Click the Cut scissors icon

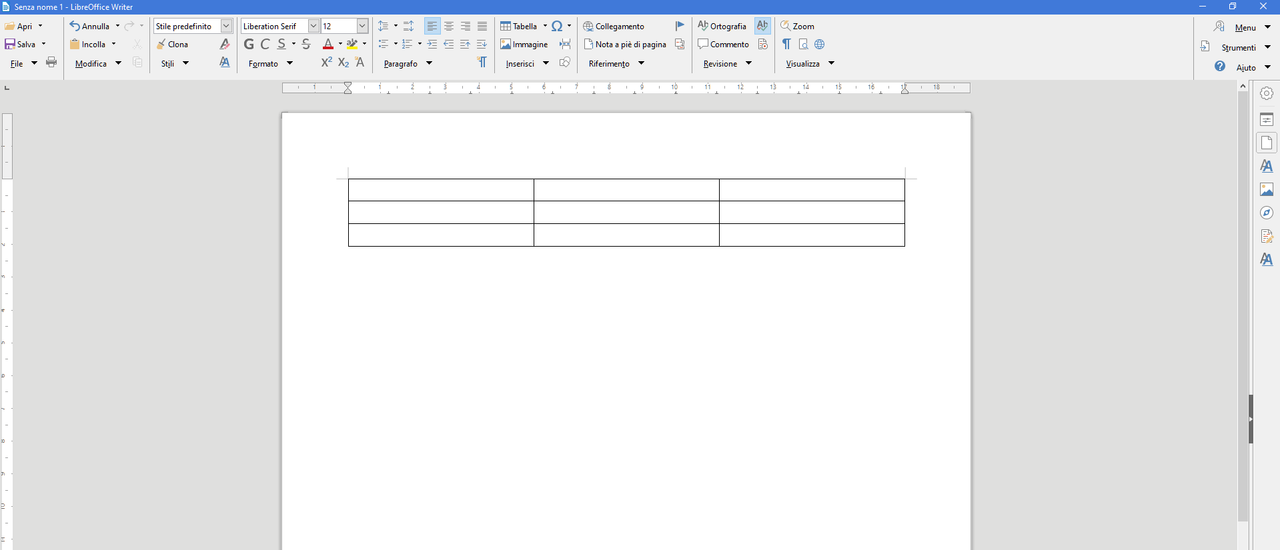tap(137, 44)
